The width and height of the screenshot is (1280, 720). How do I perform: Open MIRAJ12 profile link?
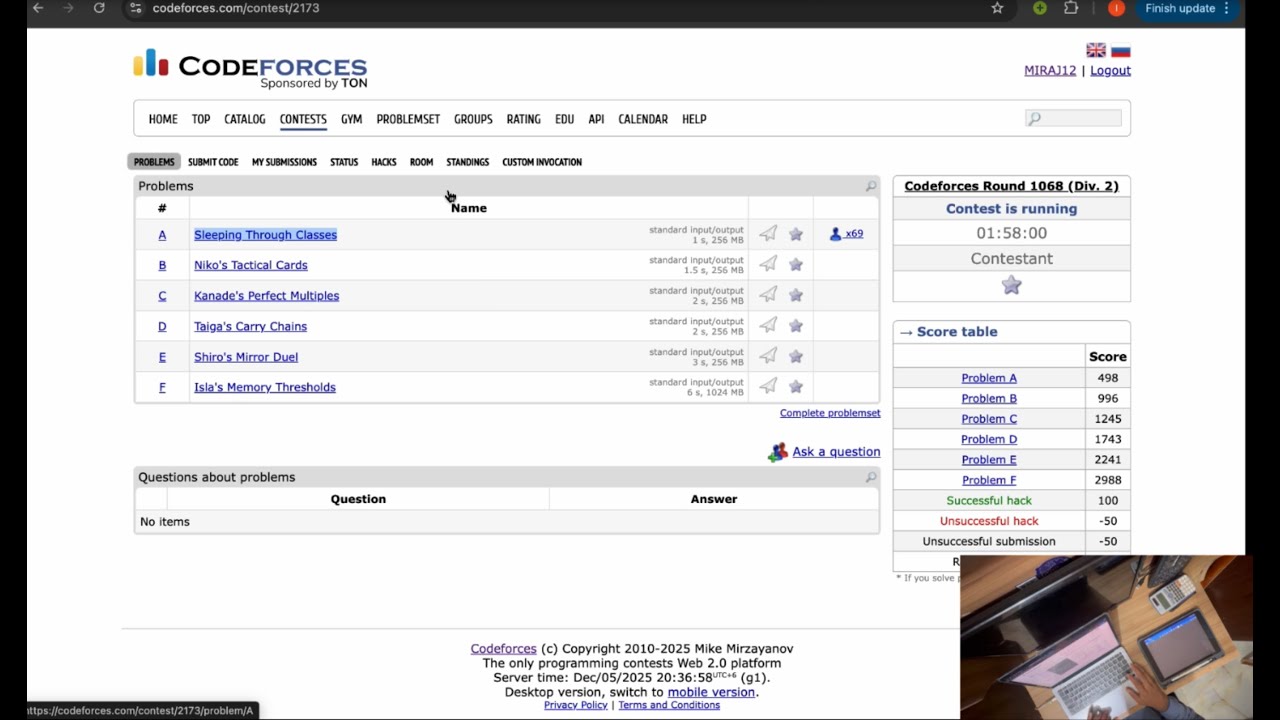coord(1050,70)
